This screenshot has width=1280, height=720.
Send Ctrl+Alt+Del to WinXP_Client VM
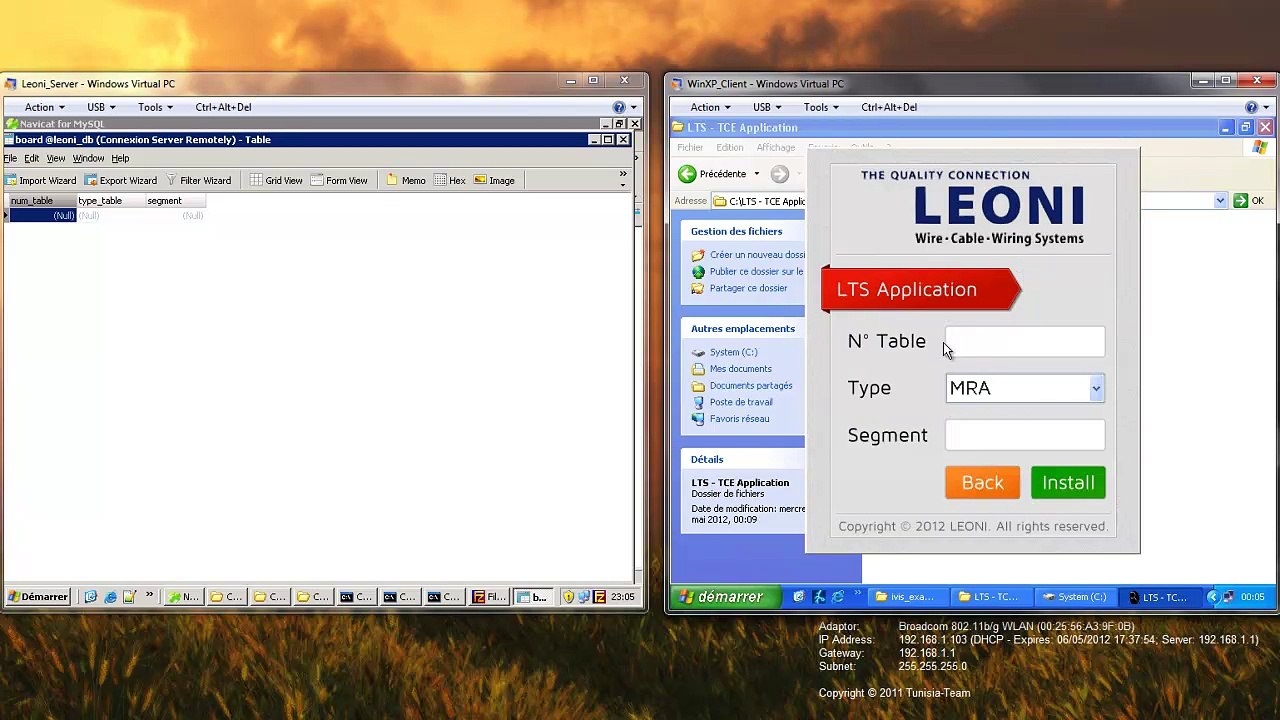pos(889,107)
